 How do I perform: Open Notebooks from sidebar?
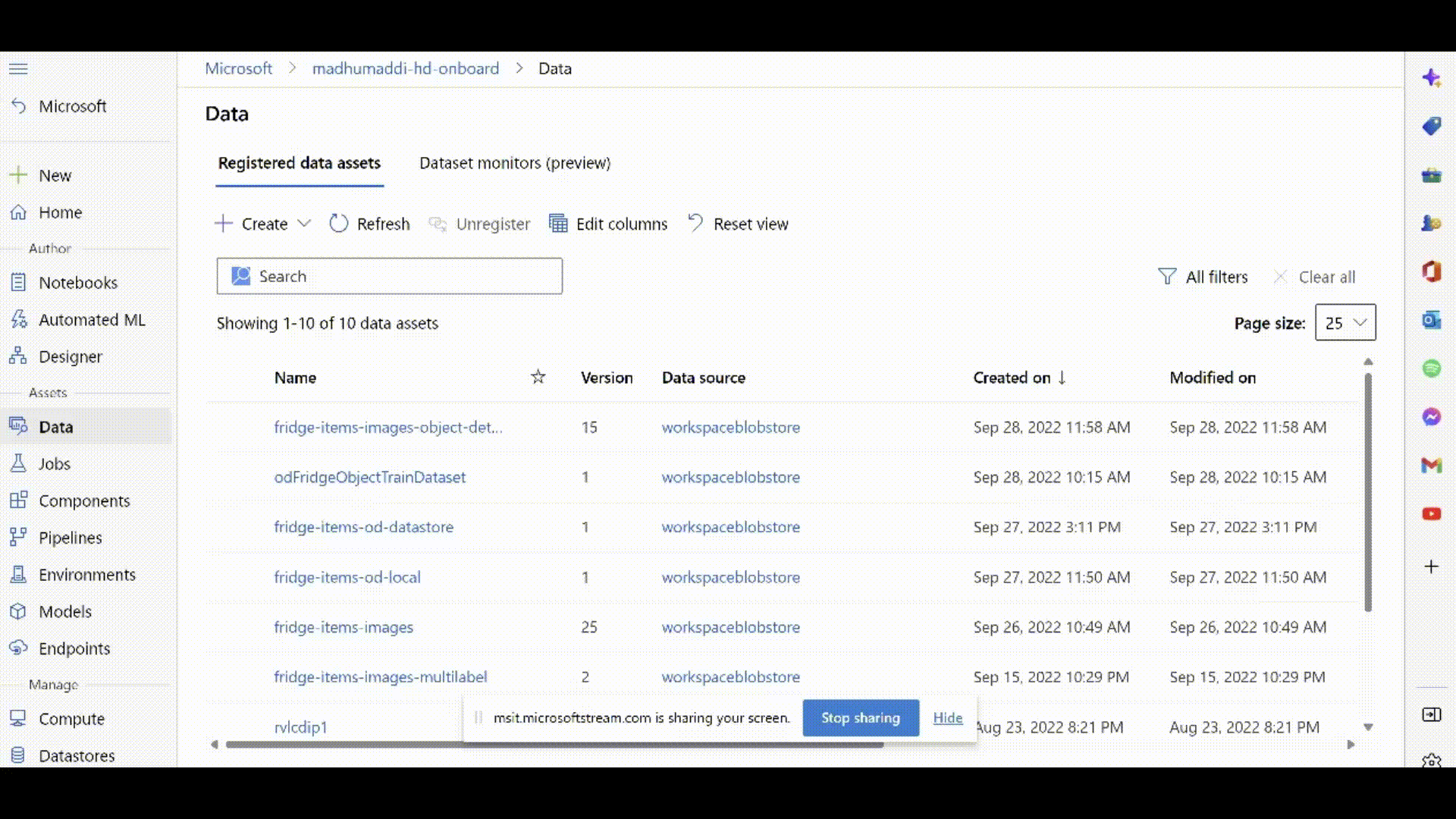coord(78,282)
